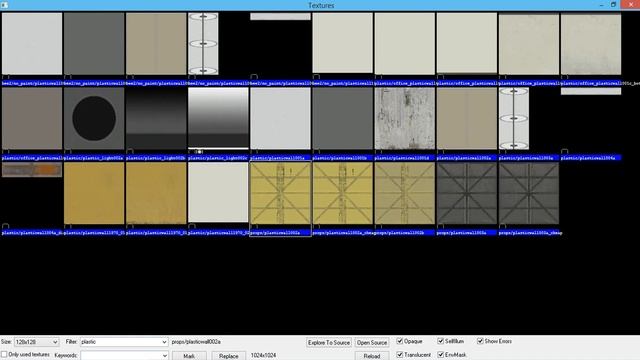Choose the dark grey props/plasticwall003a crate texture

pos(467,193)
